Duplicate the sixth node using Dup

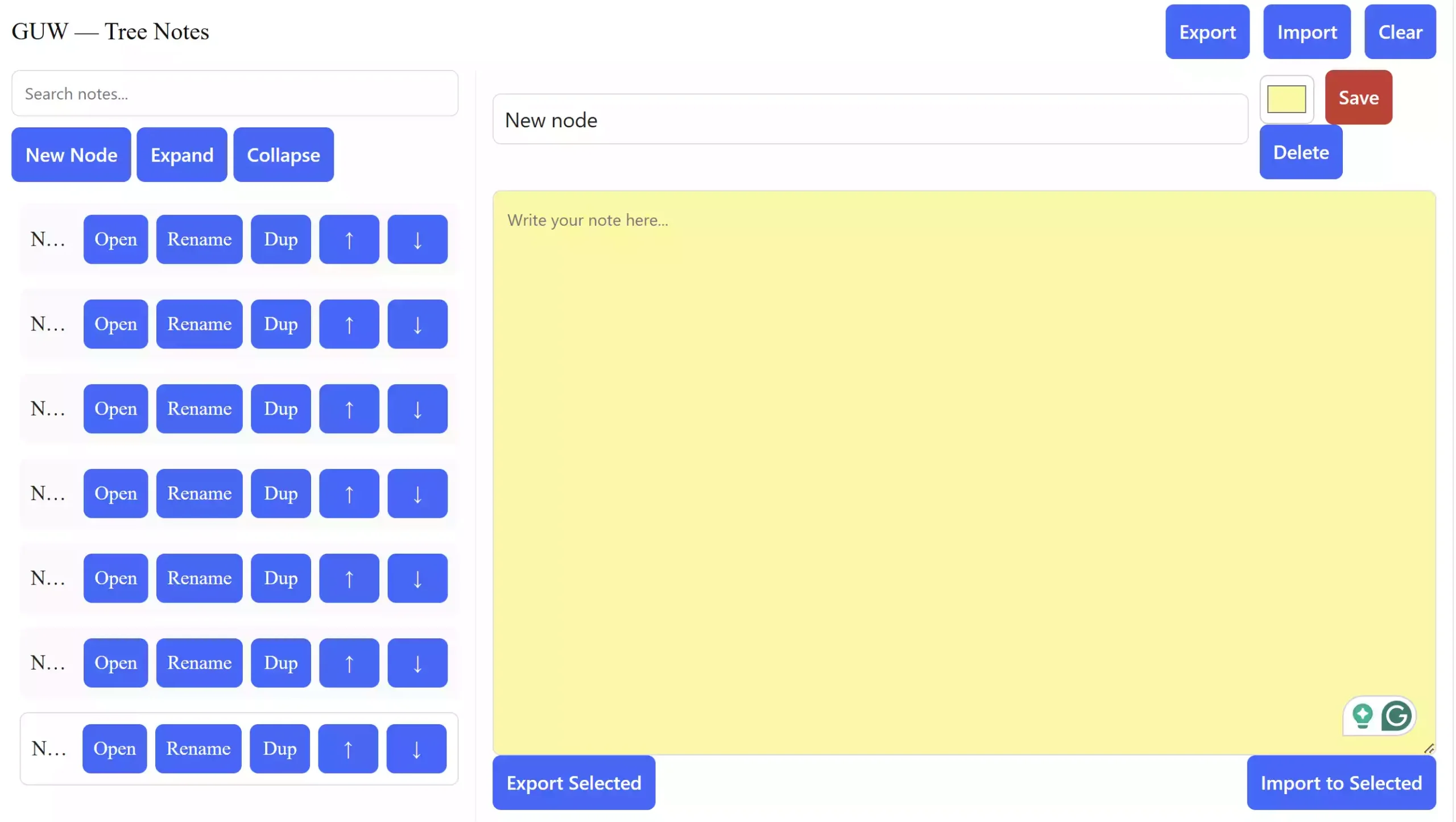click(x=280, y=663)
